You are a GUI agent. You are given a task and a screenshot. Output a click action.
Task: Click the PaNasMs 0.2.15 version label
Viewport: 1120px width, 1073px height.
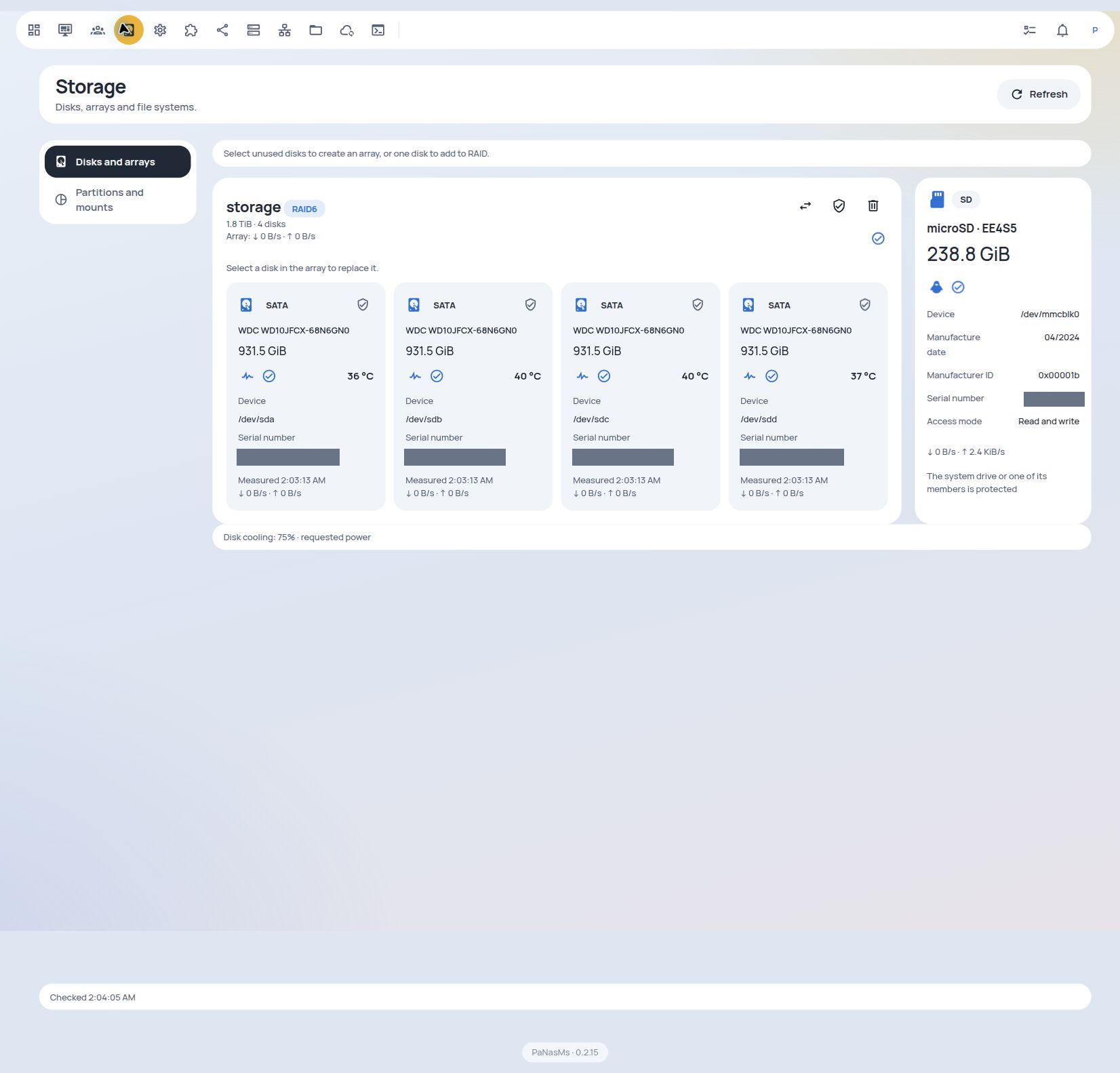(565, 1053)
